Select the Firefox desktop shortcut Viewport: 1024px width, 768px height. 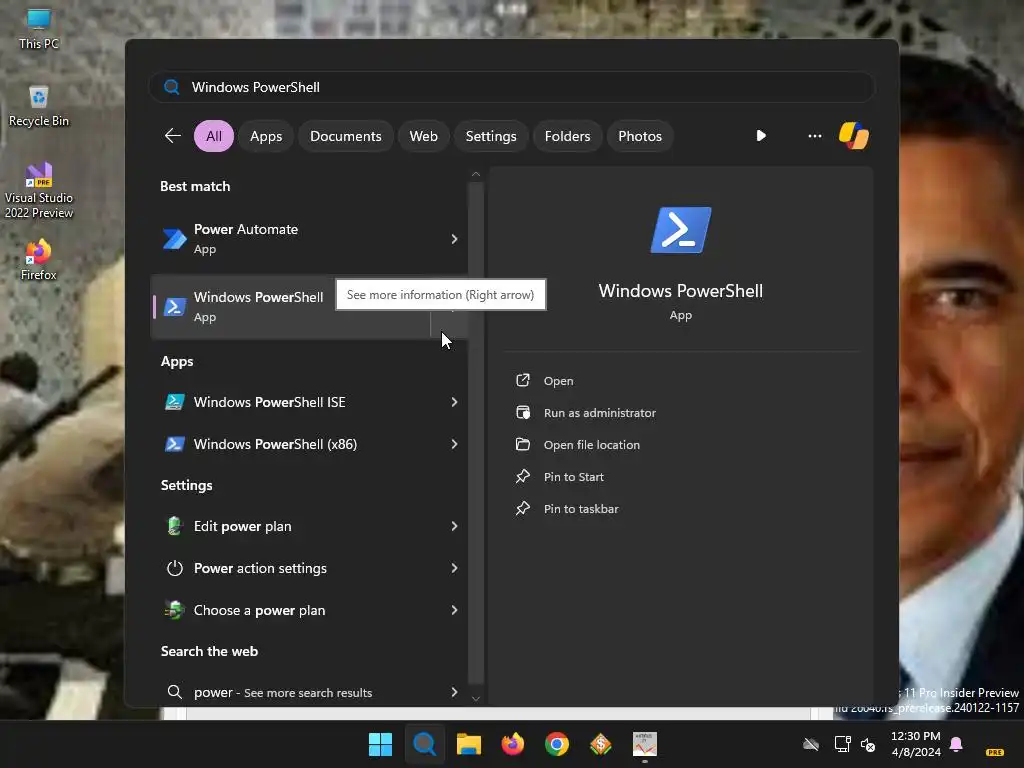click(39, 260)
